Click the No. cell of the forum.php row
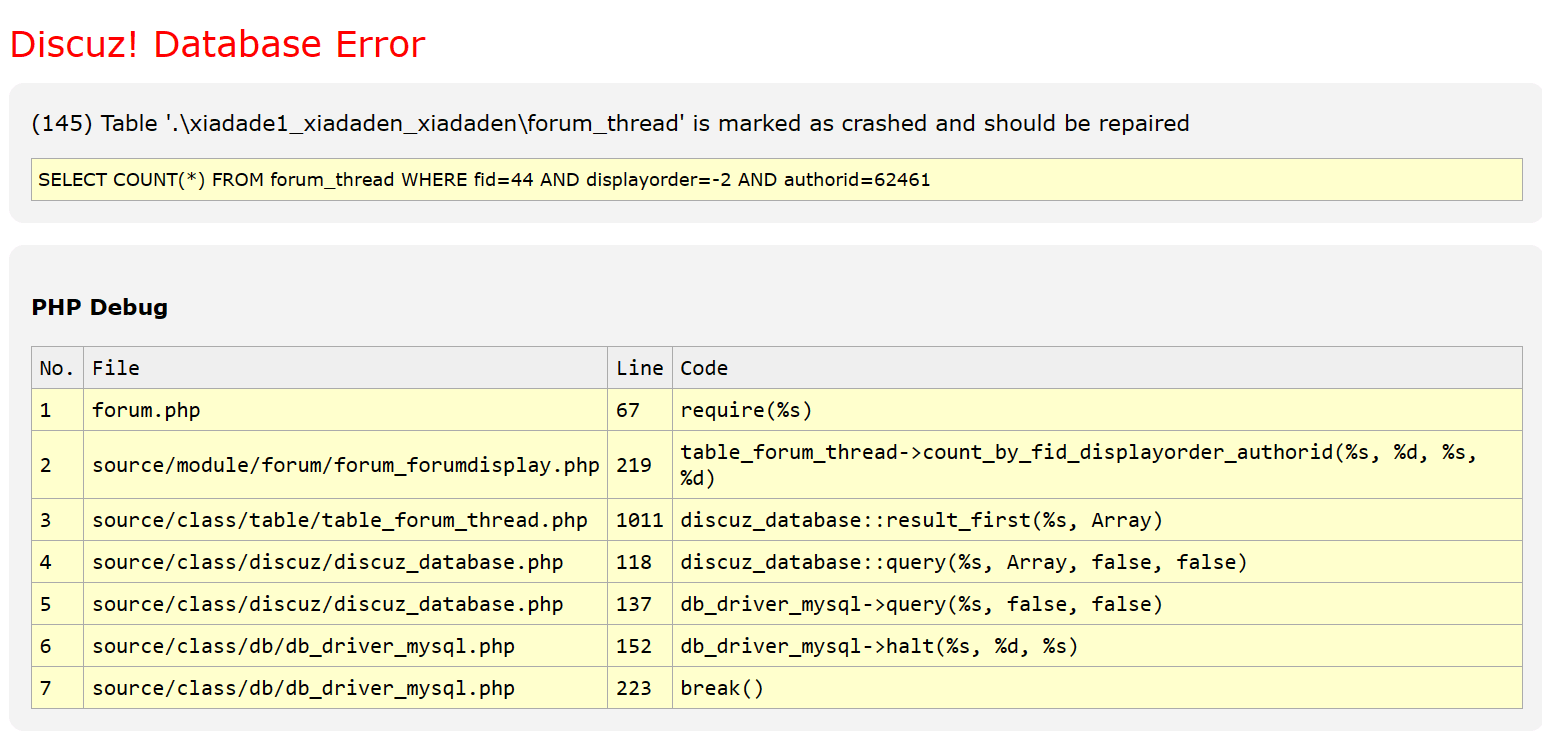The height and width of the screenshot is (738, 1542). coord(57,410)
